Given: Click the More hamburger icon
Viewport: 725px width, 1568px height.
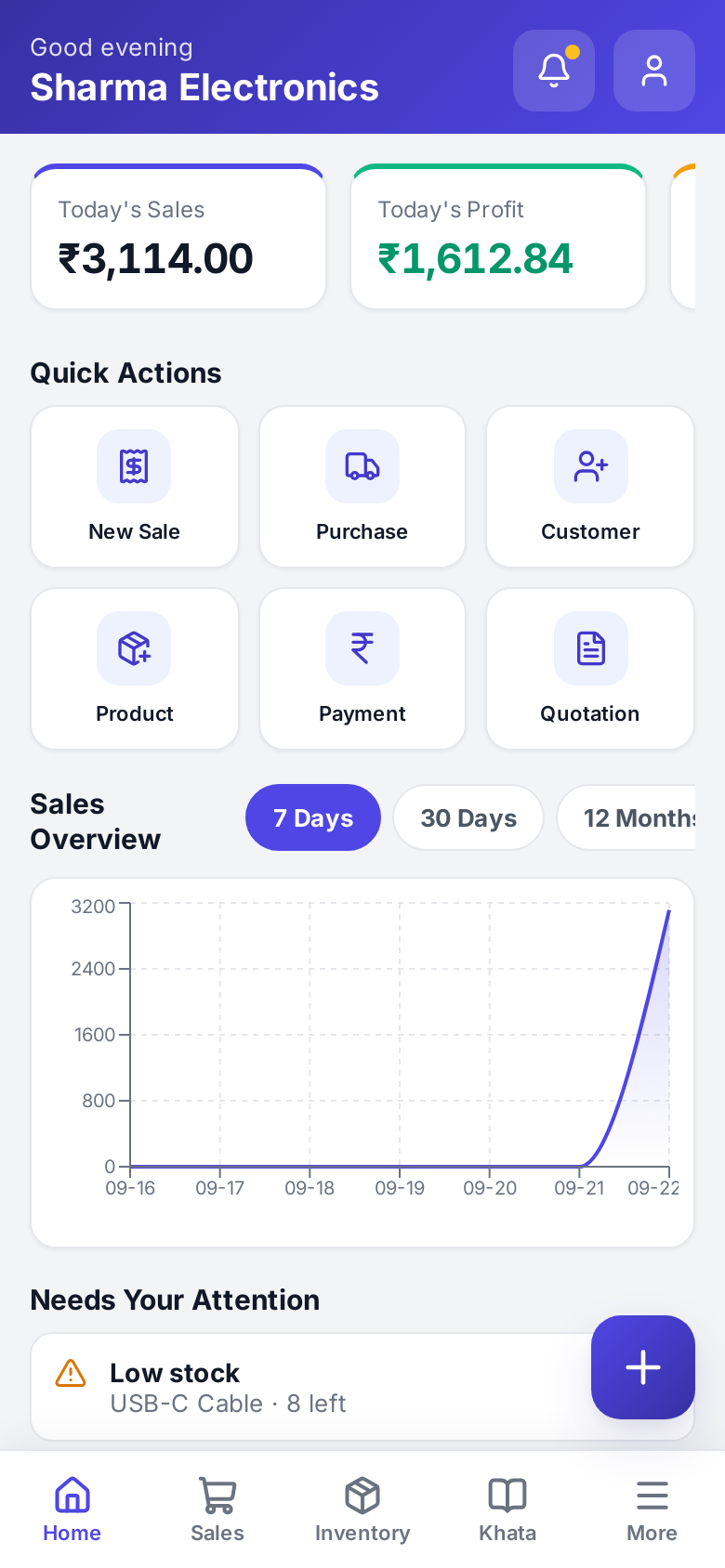Looking at the screenshot, I should click(652, 1496).
